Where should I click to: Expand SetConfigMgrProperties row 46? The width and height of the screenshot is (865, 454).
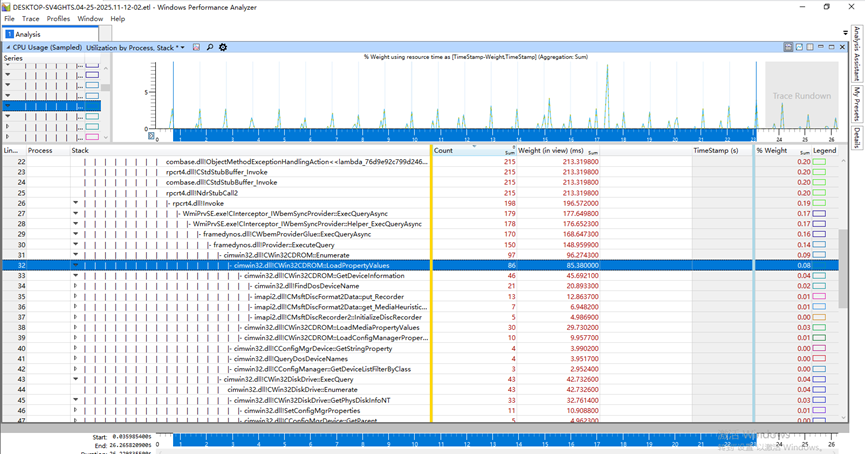76,410
